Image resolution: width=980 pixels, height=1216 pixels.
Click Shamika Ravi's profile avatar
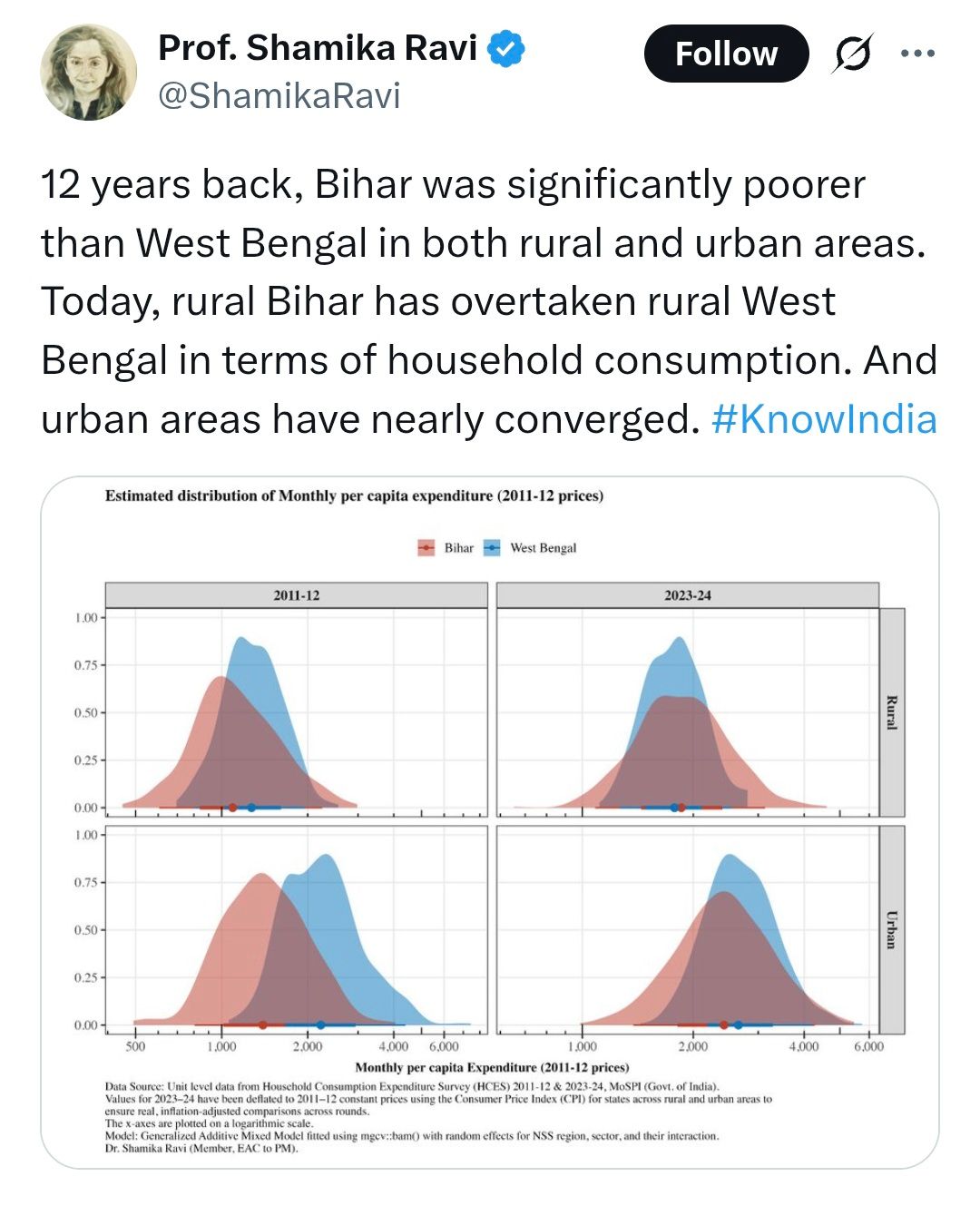pos(89,73)
